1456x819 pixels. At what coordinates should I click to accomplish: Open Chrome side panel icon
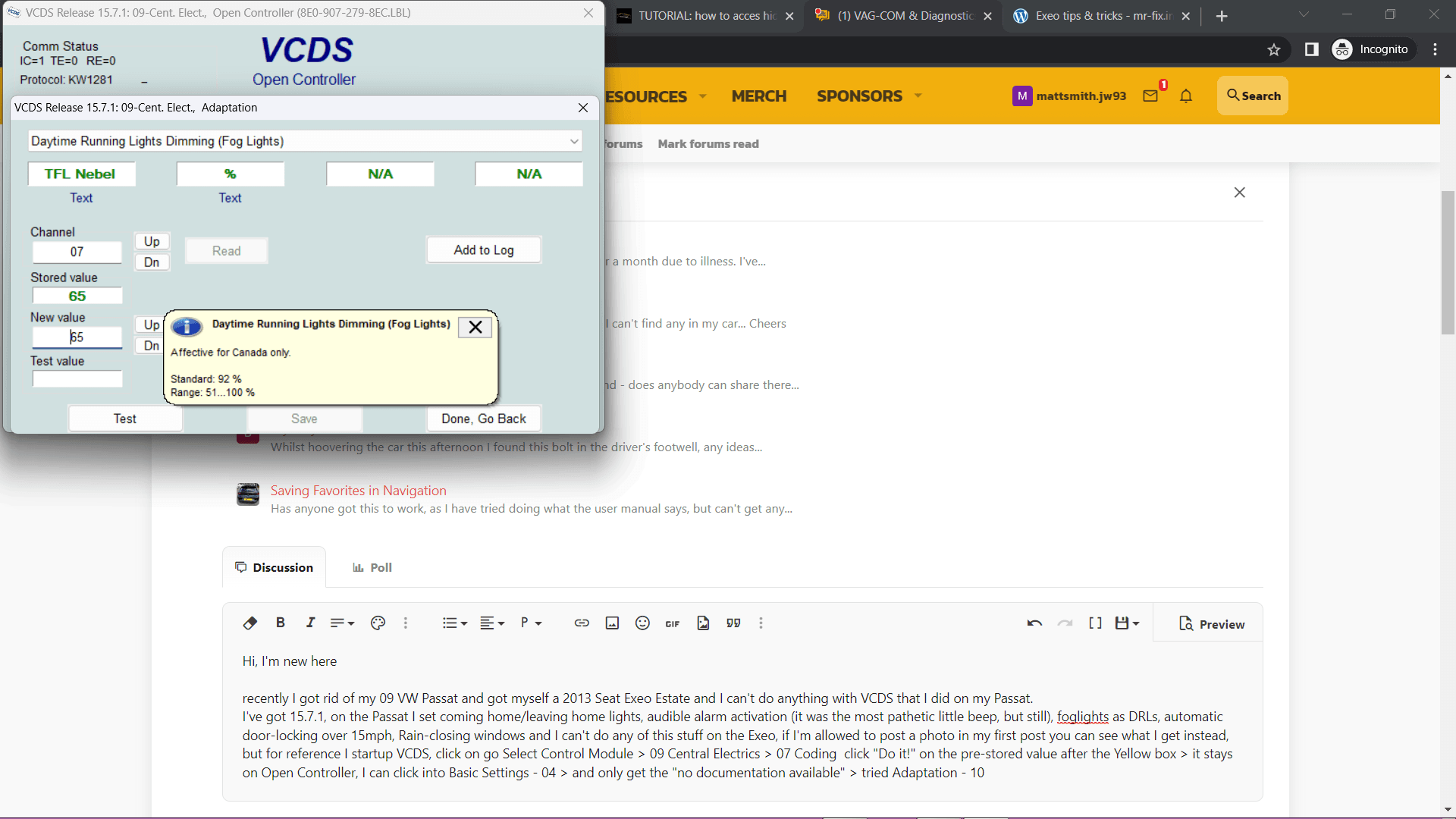(1311, 49)
